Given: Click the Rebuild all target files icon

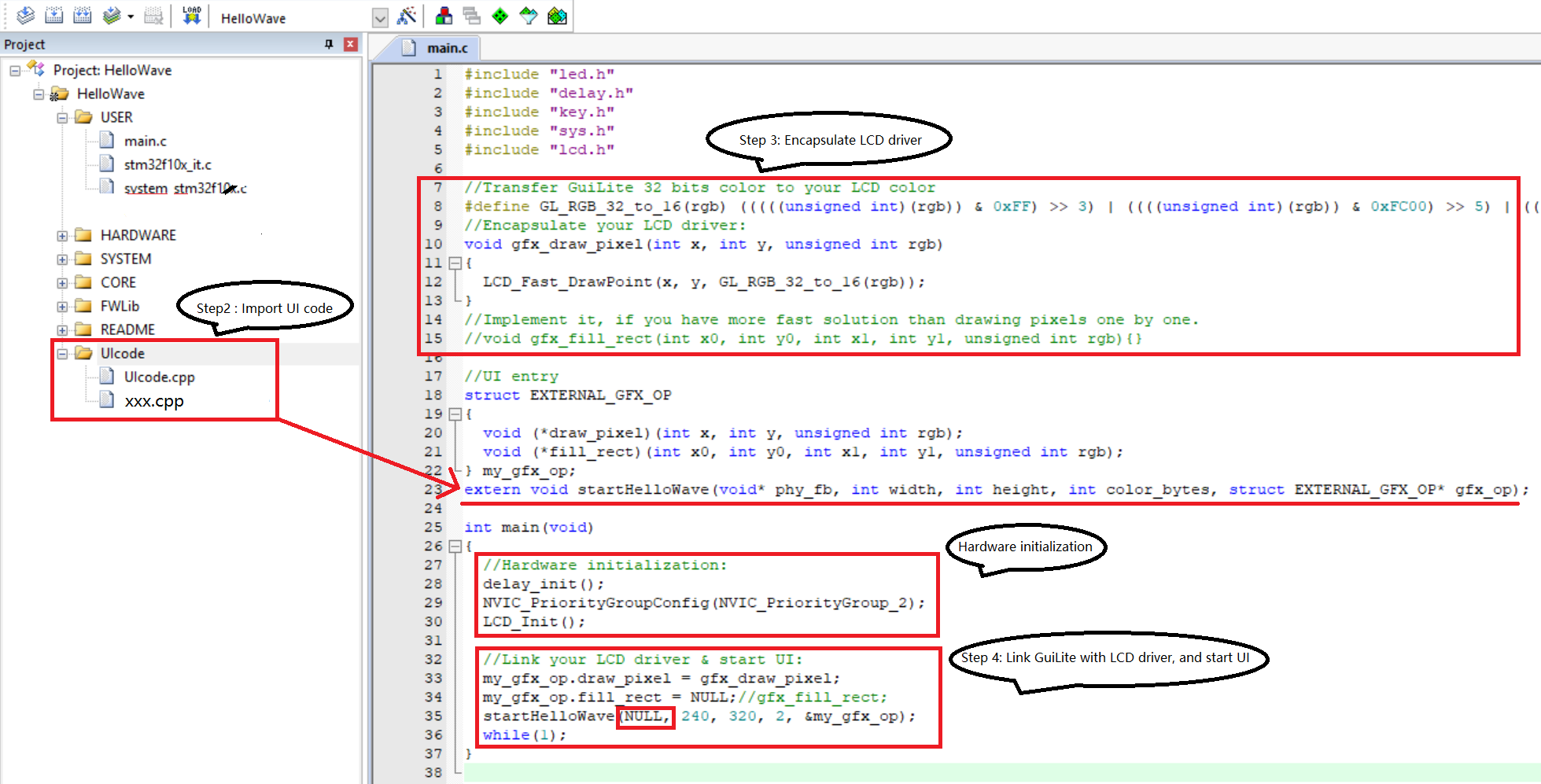Looking at the screenshot, I should [83, 16].
